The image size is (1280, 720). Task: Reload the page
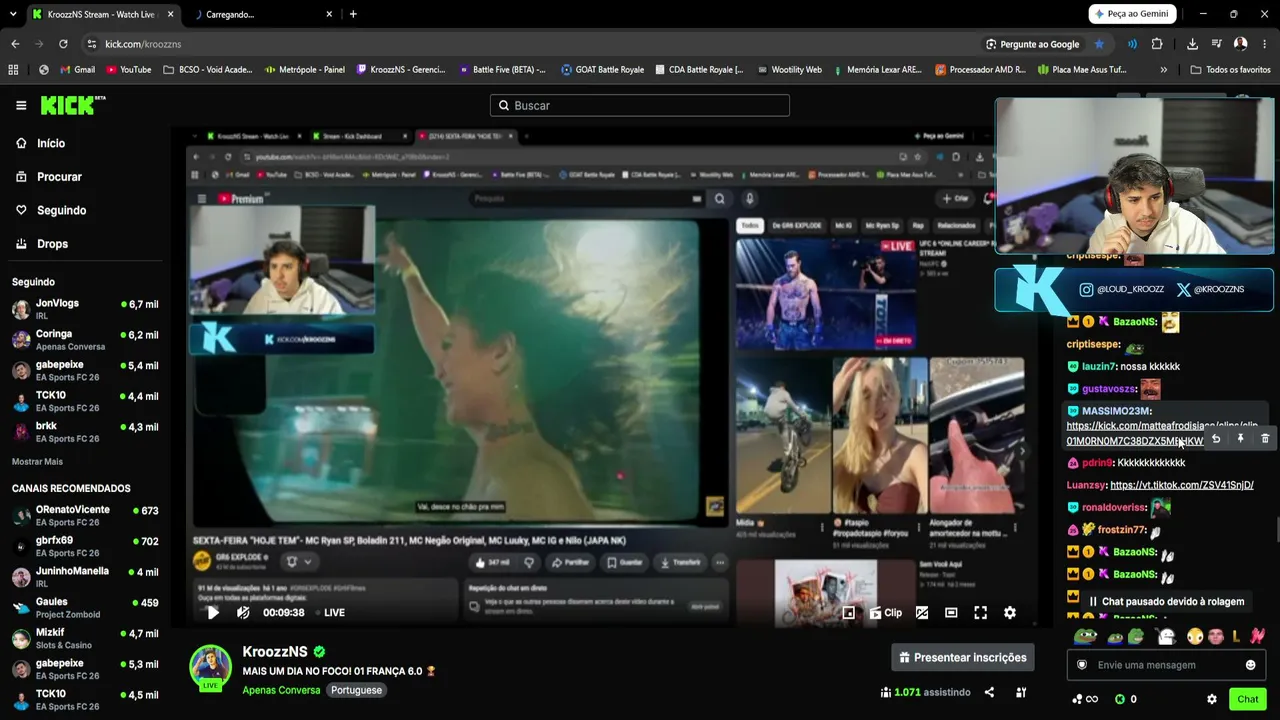(63, 44)
